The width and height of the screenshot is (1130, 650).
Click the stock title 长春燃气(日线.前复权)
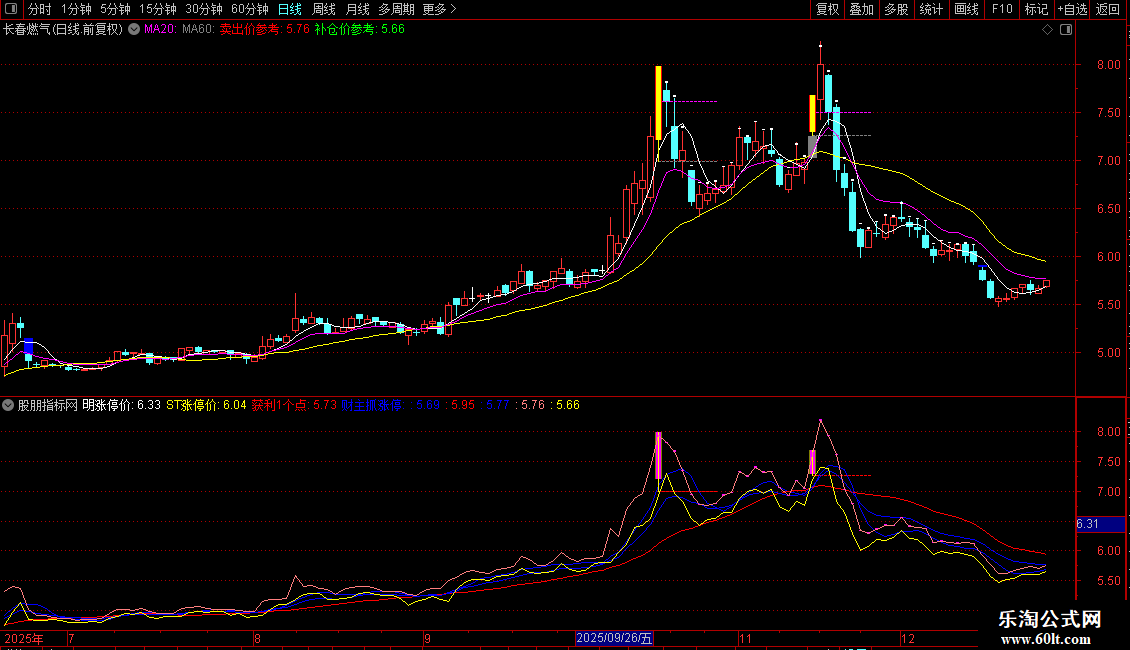pos(63,30)
